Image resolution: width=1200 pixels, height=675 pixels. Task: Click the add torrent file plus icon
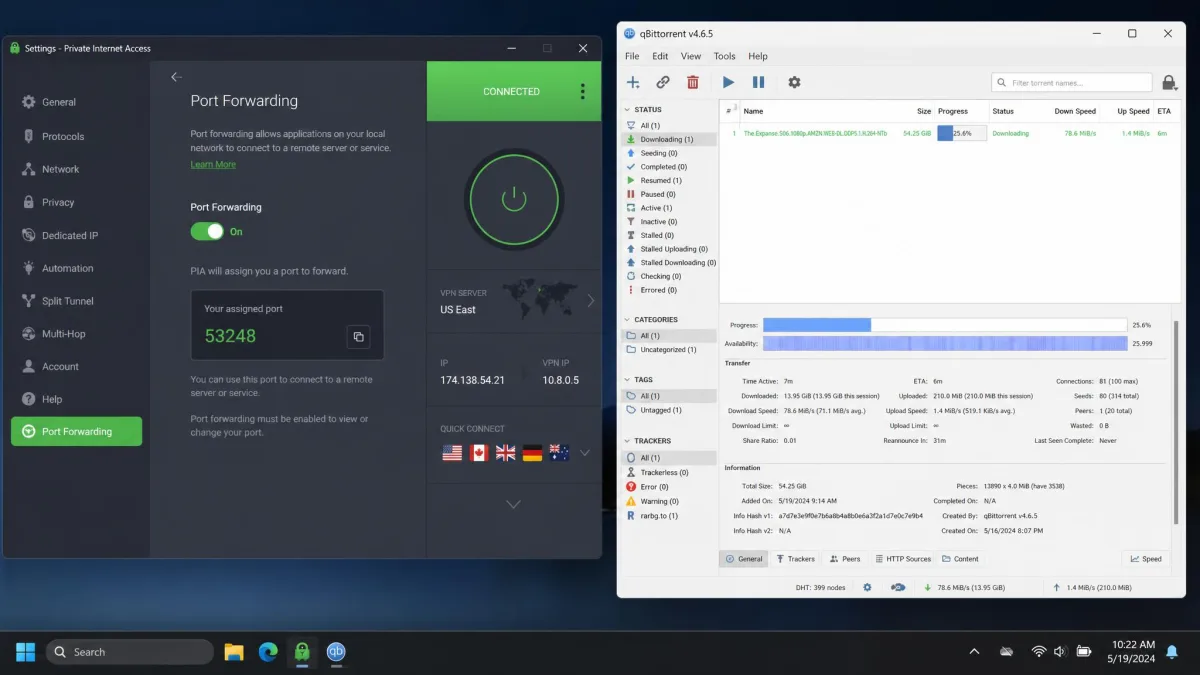click(633, 82)
